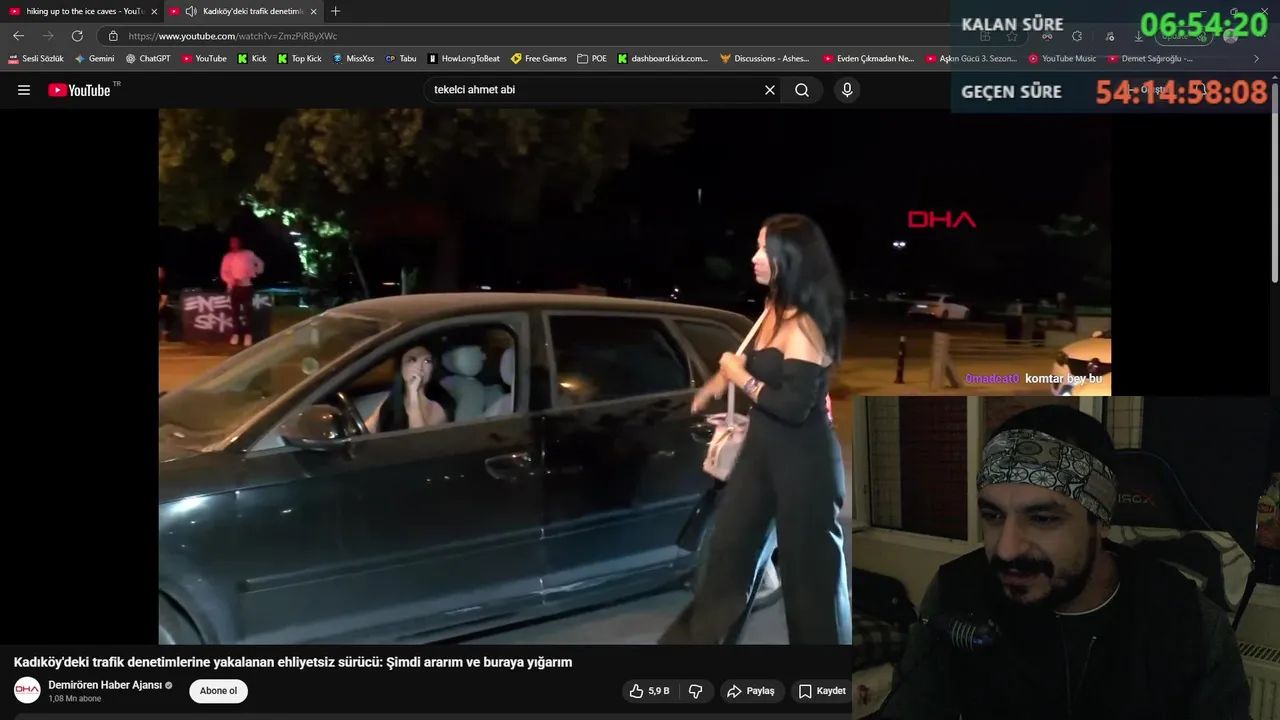This screenshot has width=1280, height=720.
Task: Select the video title 'Kadıköy'deki trafik denetimlerine...'
Action: click(293, 662)
